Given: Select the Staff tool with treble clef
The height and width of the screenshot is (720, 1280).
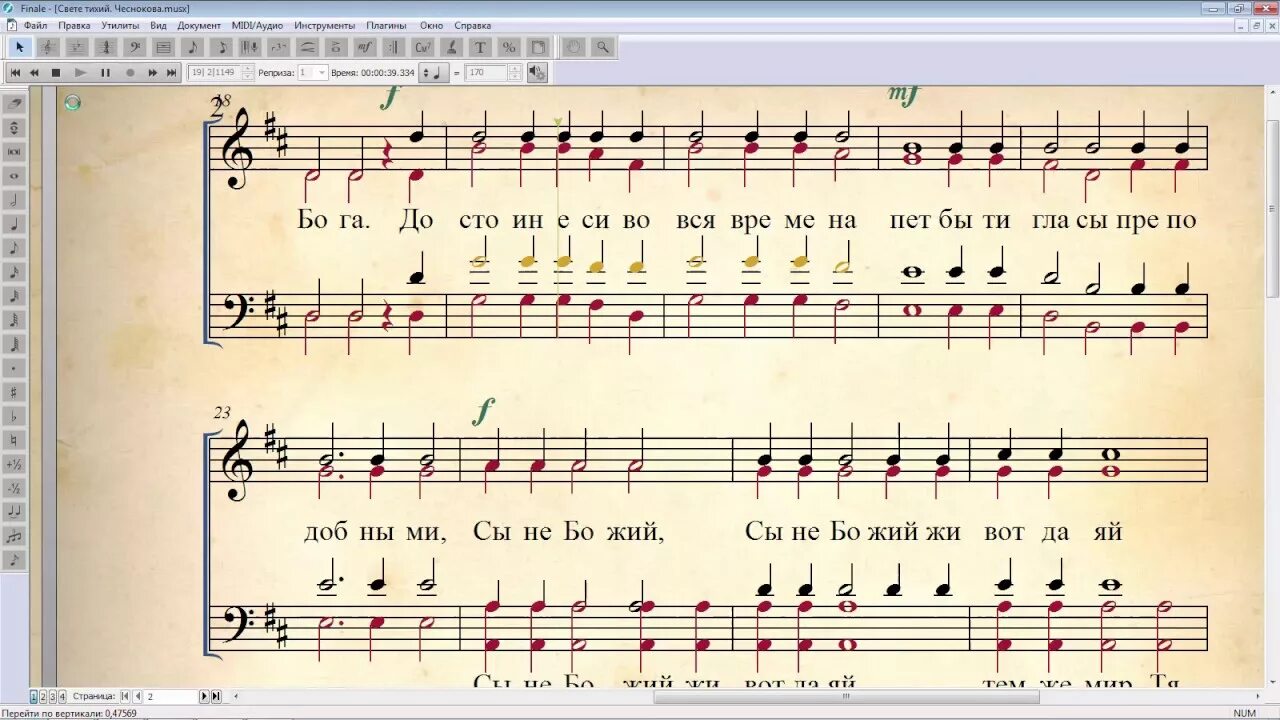Looking at the screenshot, I should pos(48,47).
